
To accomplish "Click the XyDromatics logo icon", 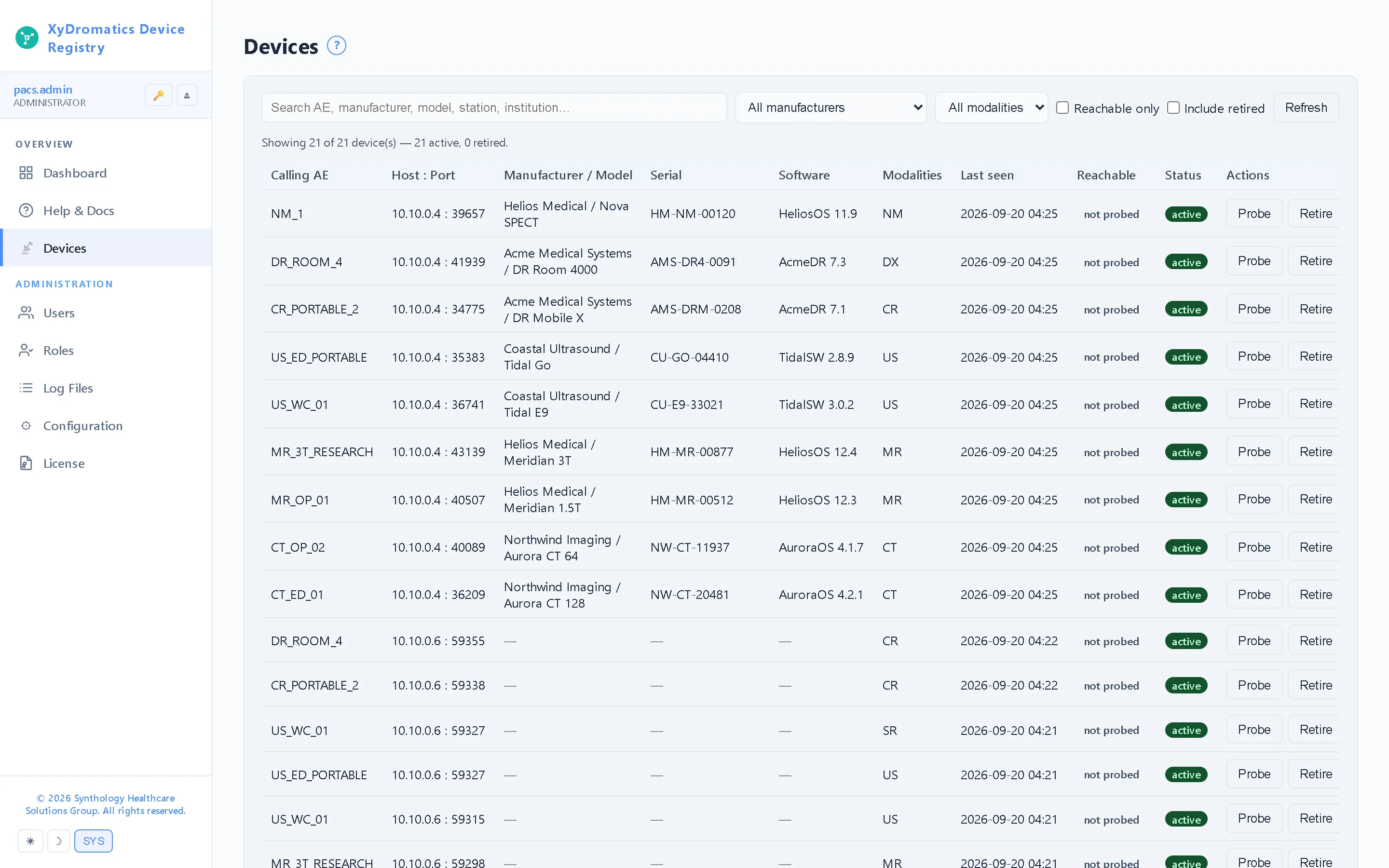I will [x=27, y=38].
